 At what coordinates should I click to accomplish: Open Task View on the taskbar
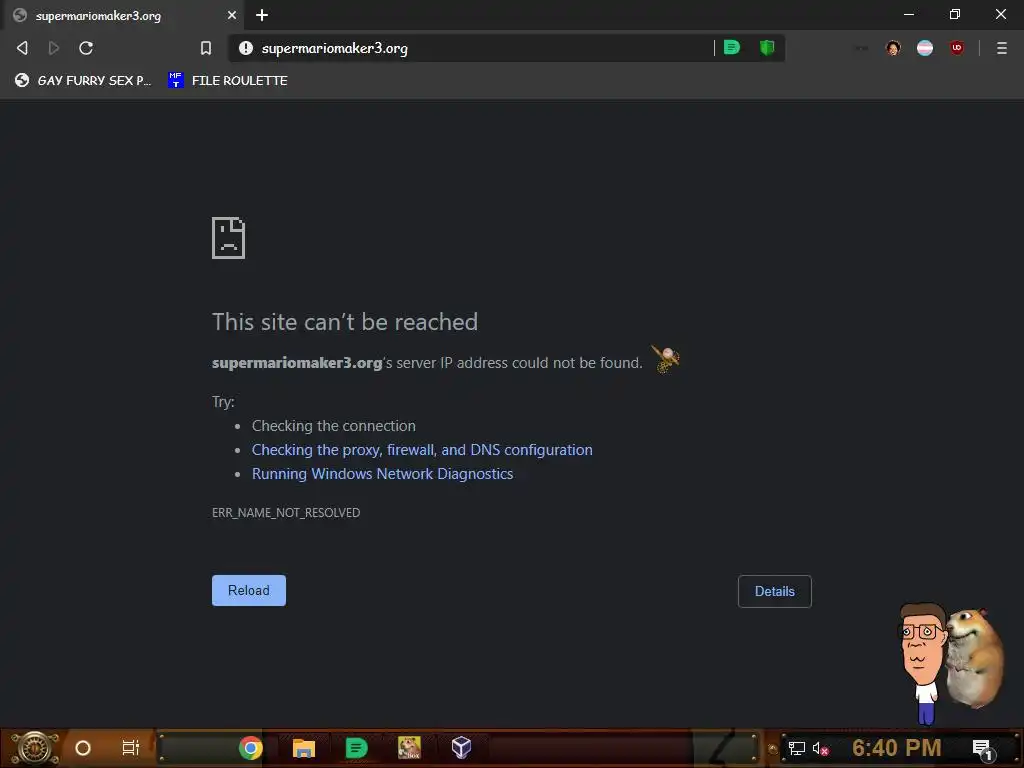(131, 748)
